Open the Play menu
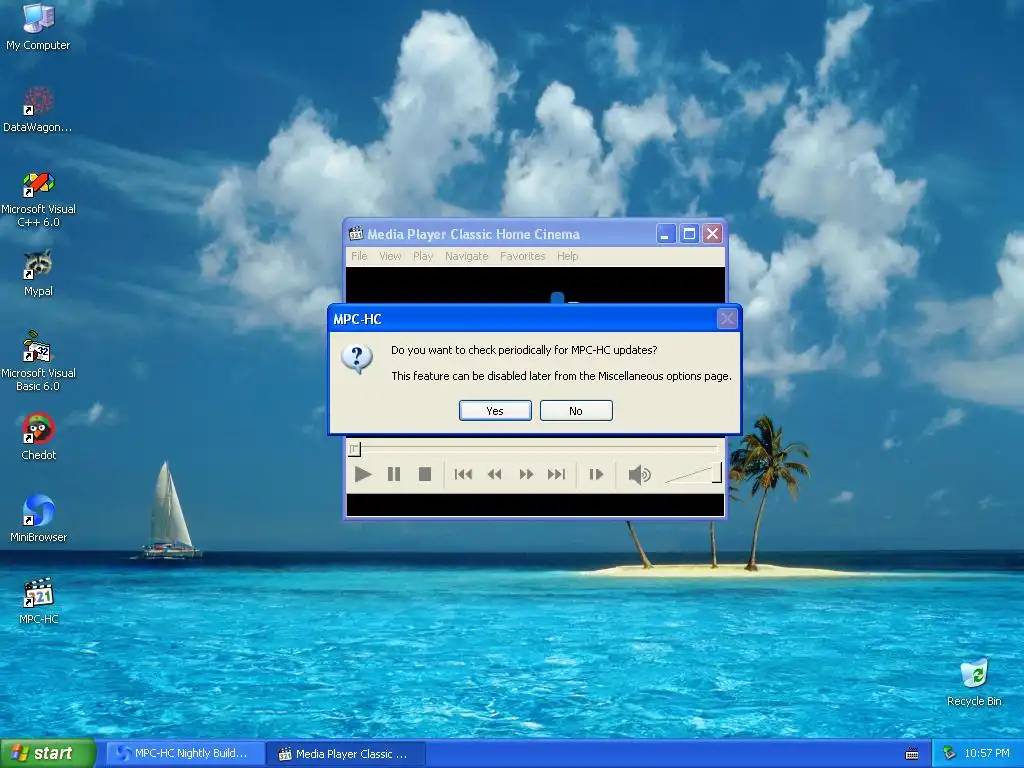Image resolution: width=1024 pixels, height=768 pixels. [x=423, y=256]
